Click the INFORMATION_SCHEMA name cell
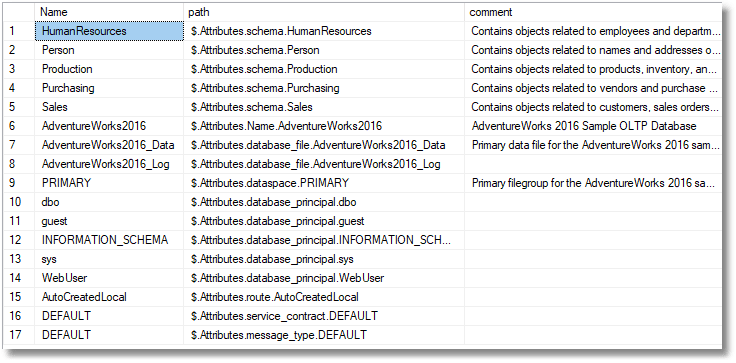 (x=109, y=240)
